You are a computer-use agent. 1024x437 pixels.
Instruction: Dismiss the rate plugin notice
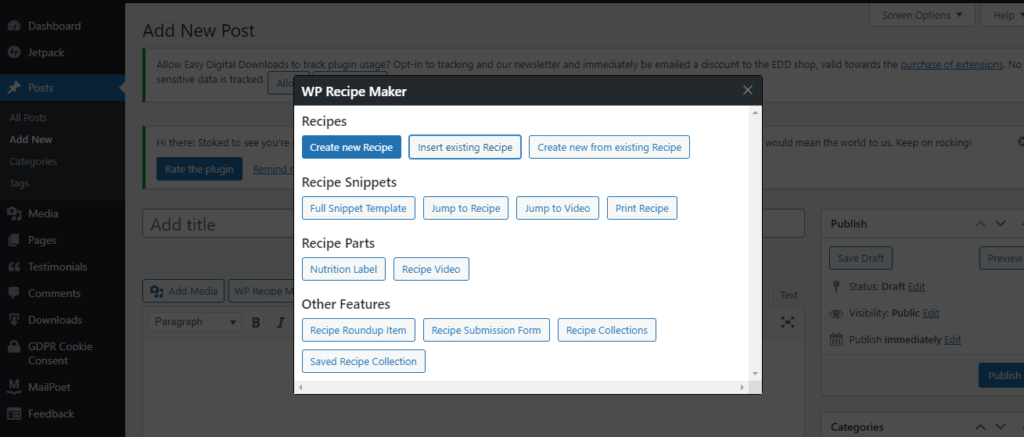pos(1020,141)
